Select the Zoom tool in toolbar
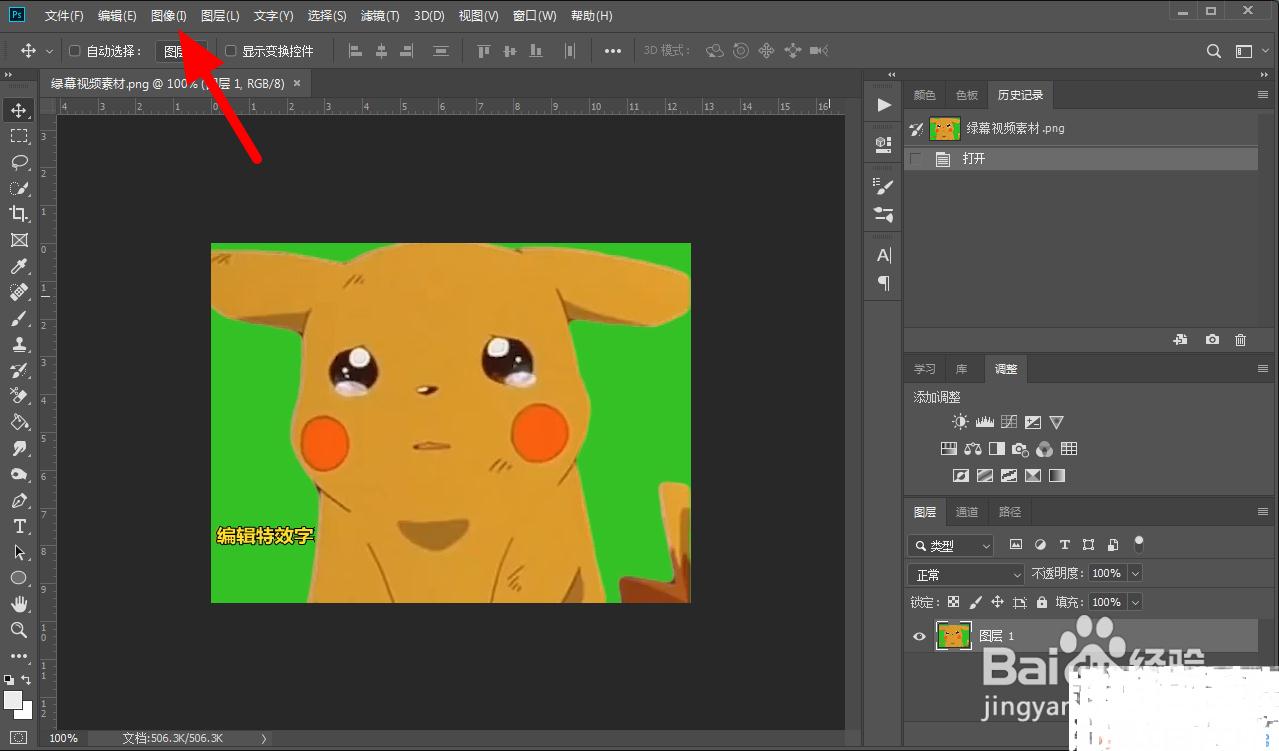The height and width of the screenshot is (751, 1279). [x=19, y=630]
